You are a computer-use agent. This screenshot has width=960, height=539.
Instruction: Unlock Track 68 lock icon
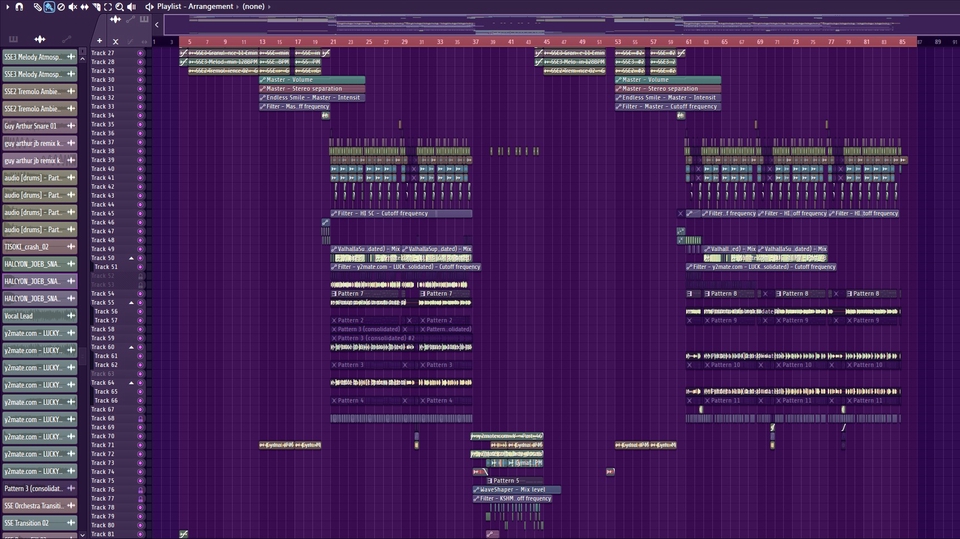click(140, 418)
